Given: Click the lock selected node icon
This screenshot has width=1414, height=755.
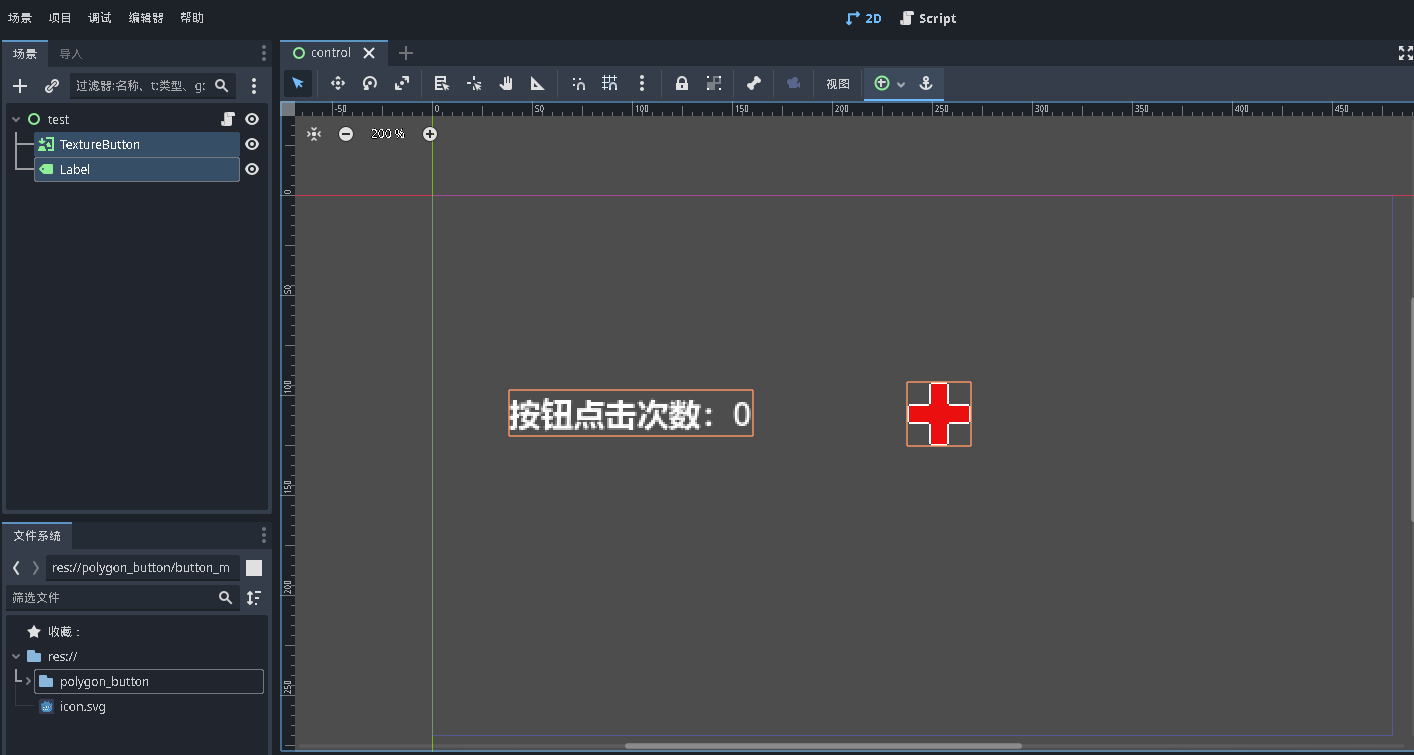Looking at the screenshot, I should [681, 83].
